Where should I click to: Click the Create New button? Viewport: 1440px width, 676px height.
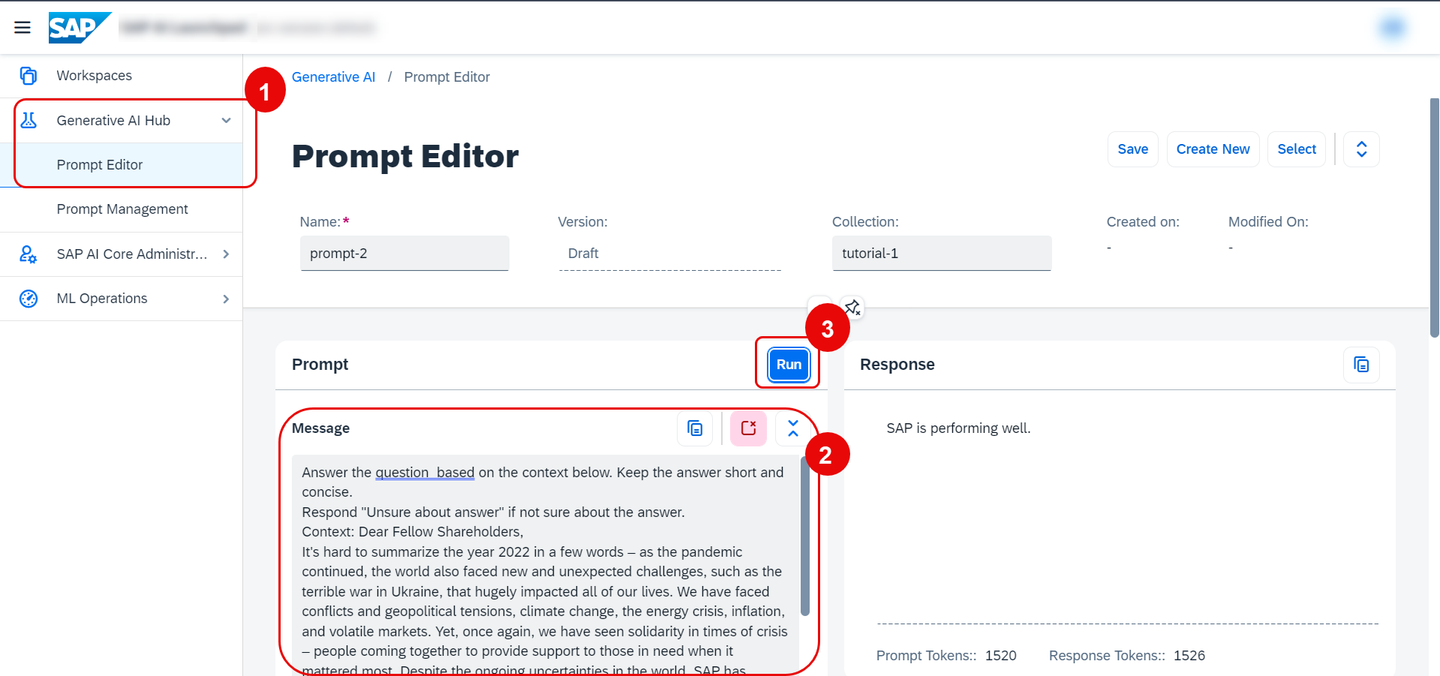pos(1213,149)
